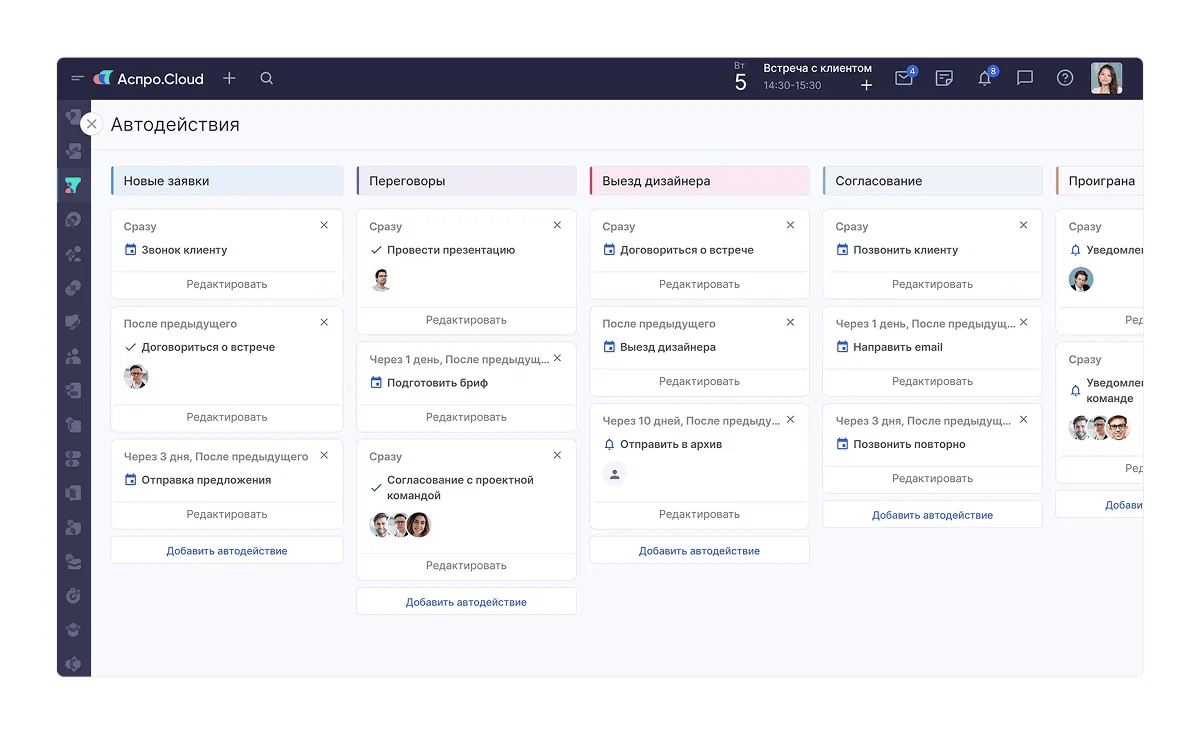Image resolution: width=1200 pixels, height=734 pixels.
Task: Delete the 'Провести презентацию' auto-action card
Action: [x=557, y=225]
